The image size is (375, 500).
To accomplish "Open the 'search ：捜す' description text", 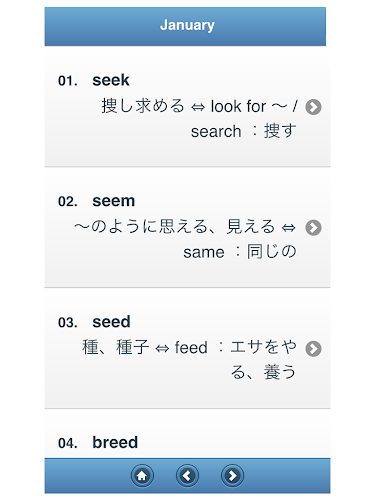I will click(x=243, y=131).
